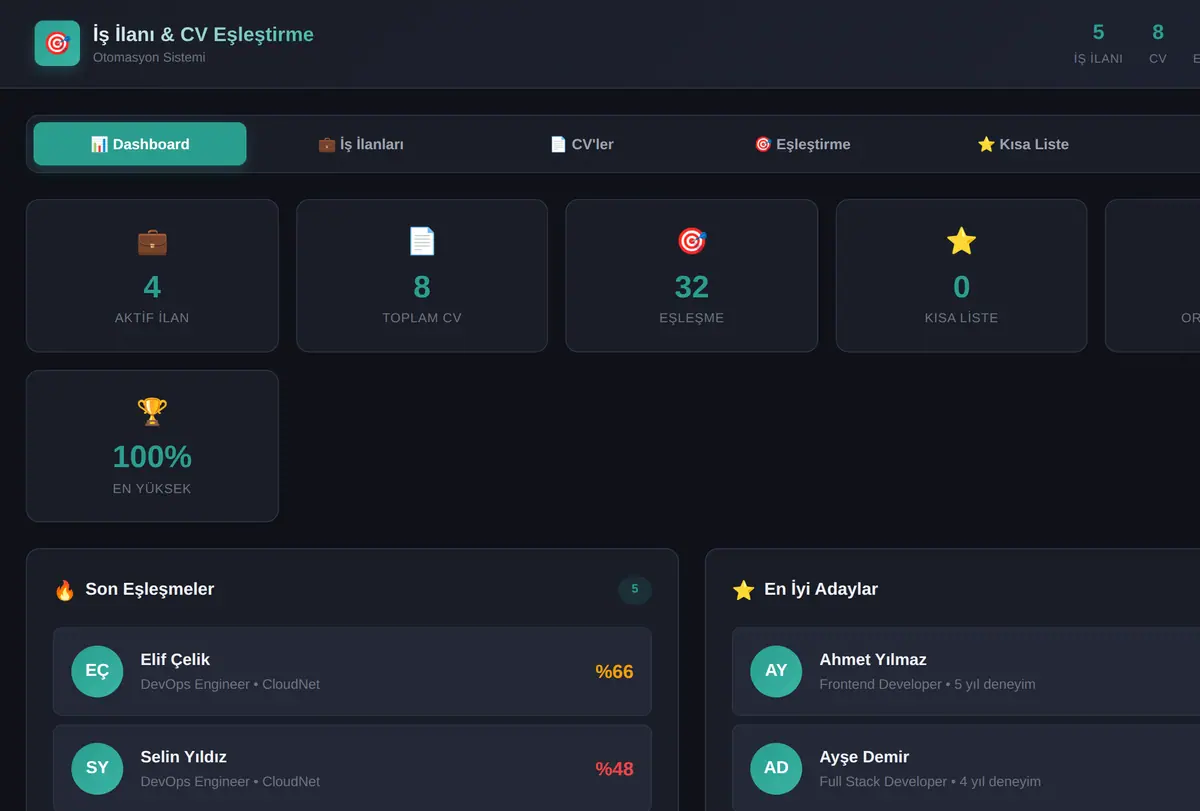This screenshot has width=1200, height=811.
Task: Click the %48 score for Selin Yıldız
Action: tap(614, 769)
